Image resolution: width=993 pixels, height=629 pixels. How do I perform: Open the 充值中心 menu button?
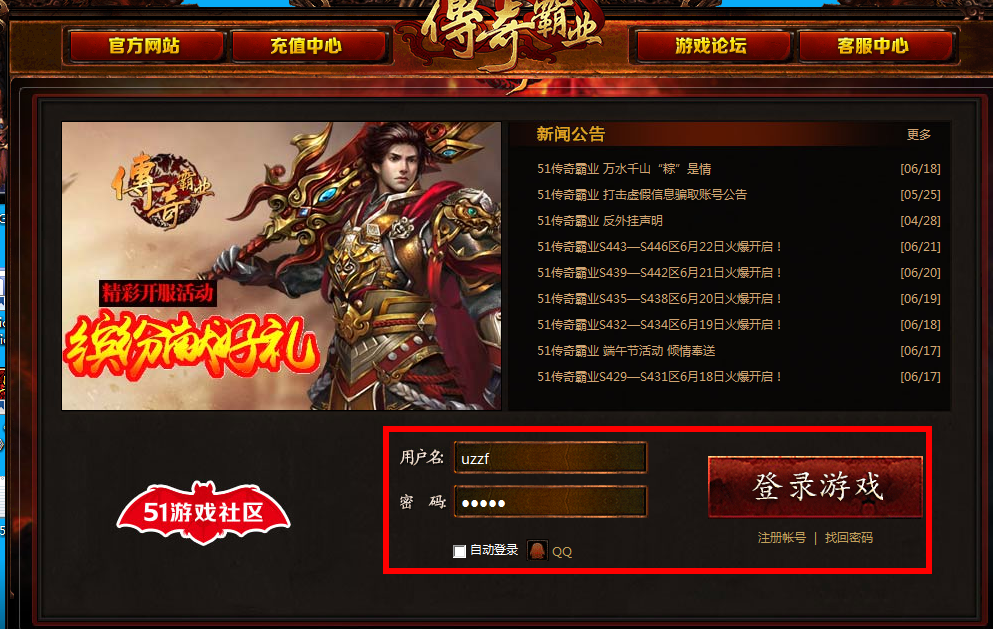tap(308, 46)
